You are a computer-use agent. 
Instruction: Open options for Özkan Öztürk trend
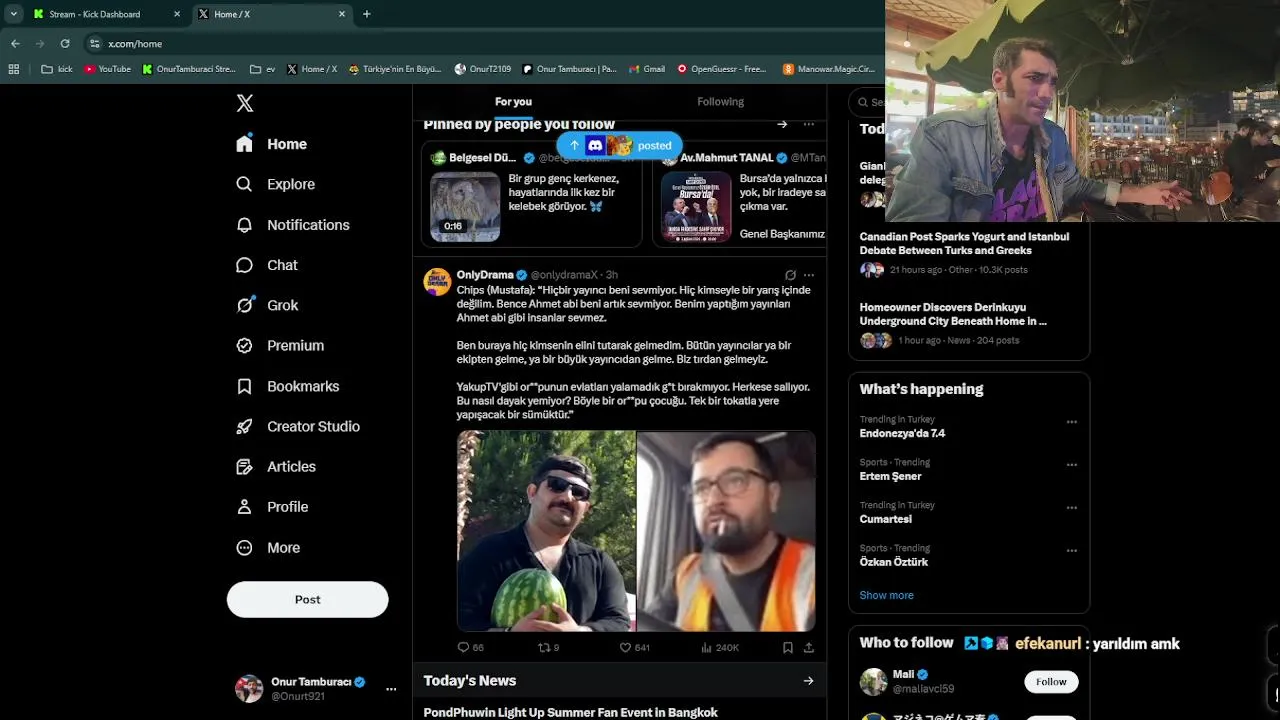coord(1071,551)
